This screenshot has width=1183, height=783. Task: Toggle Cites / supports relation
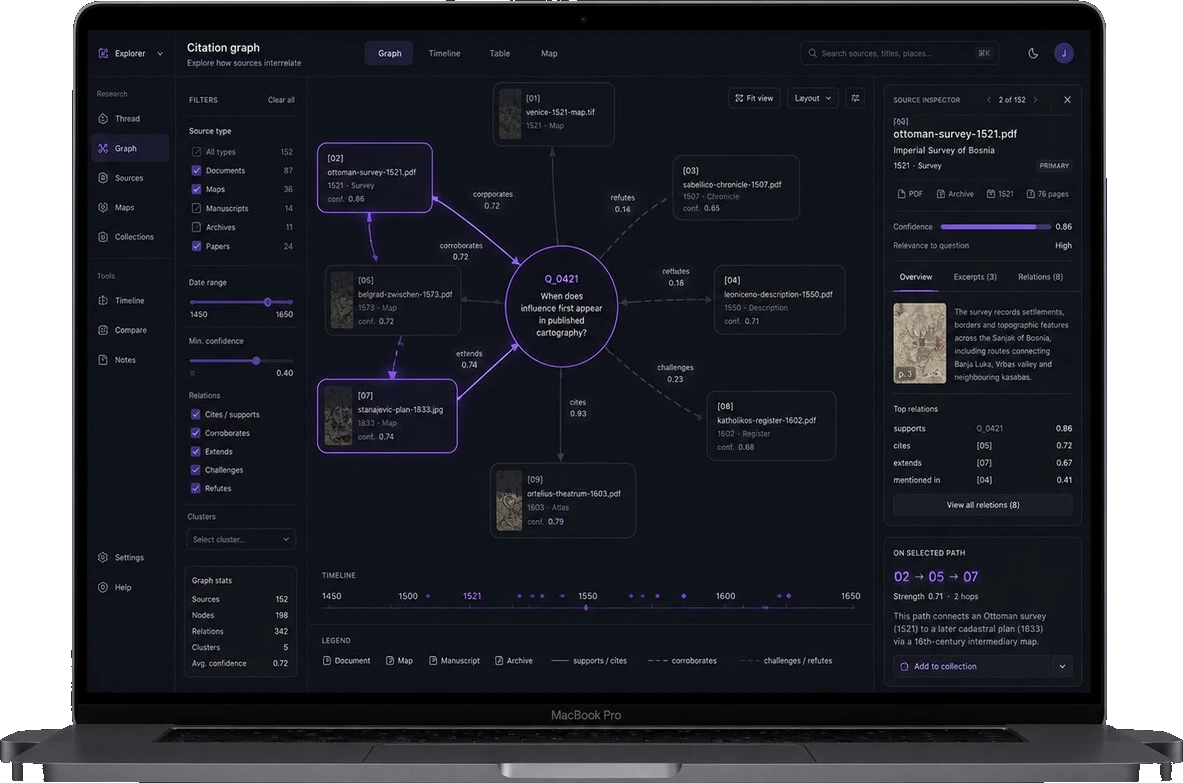point(195,414)
